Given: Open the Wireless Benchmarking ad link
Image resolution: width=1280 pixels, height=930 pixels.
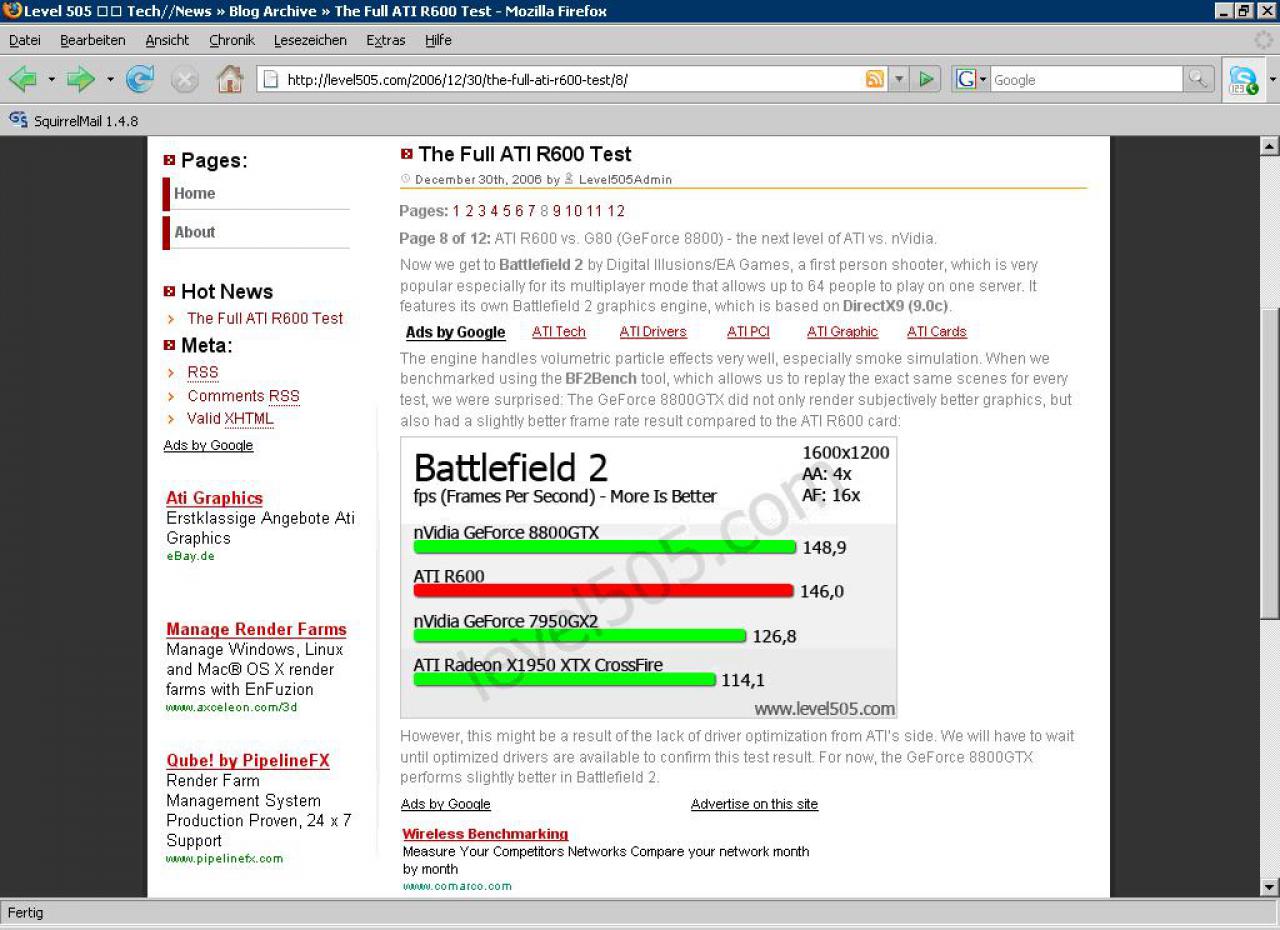Looking at the screenshot, I should click(x=485, y=834).
